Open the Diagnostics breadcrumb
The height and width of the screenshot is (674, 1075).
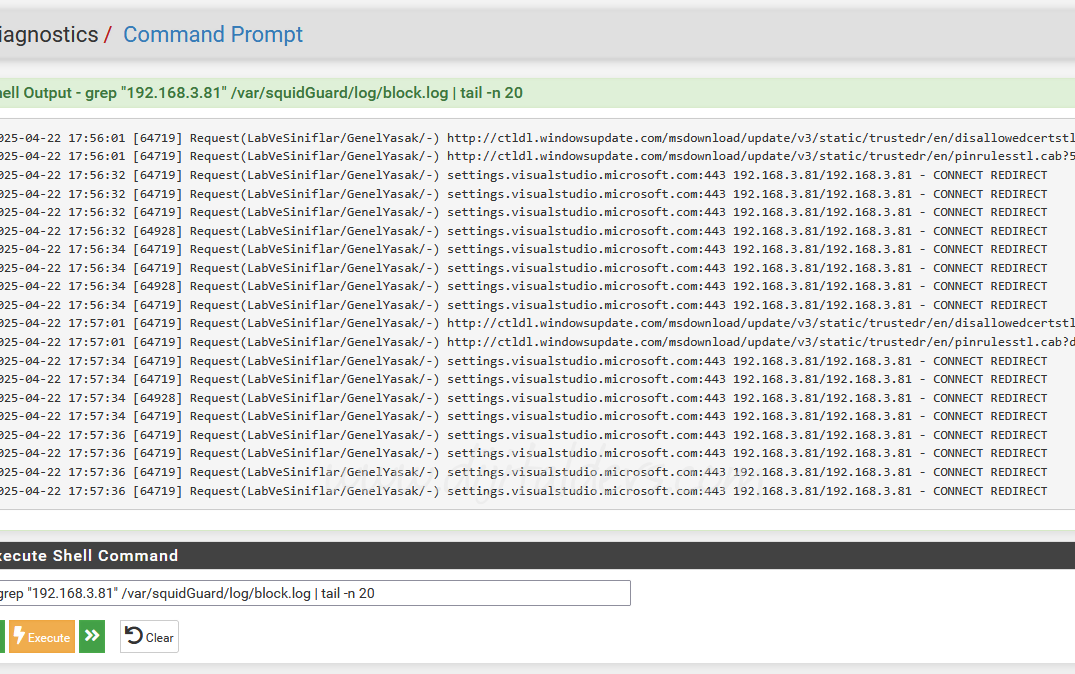[48, 34]
